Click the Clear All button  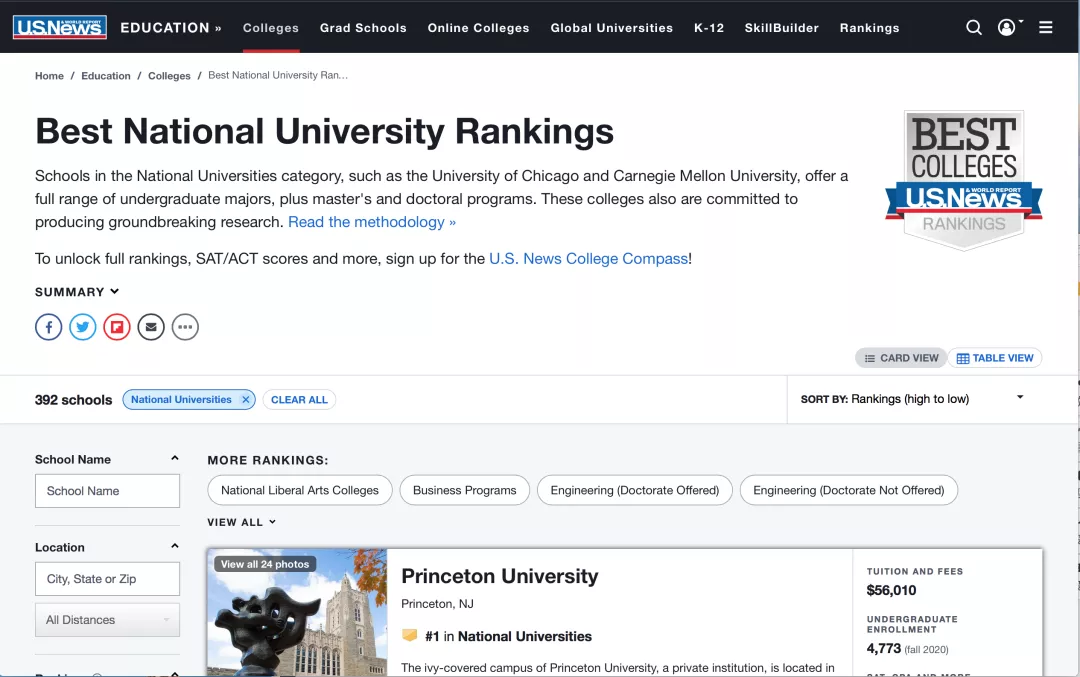(299, 399)
